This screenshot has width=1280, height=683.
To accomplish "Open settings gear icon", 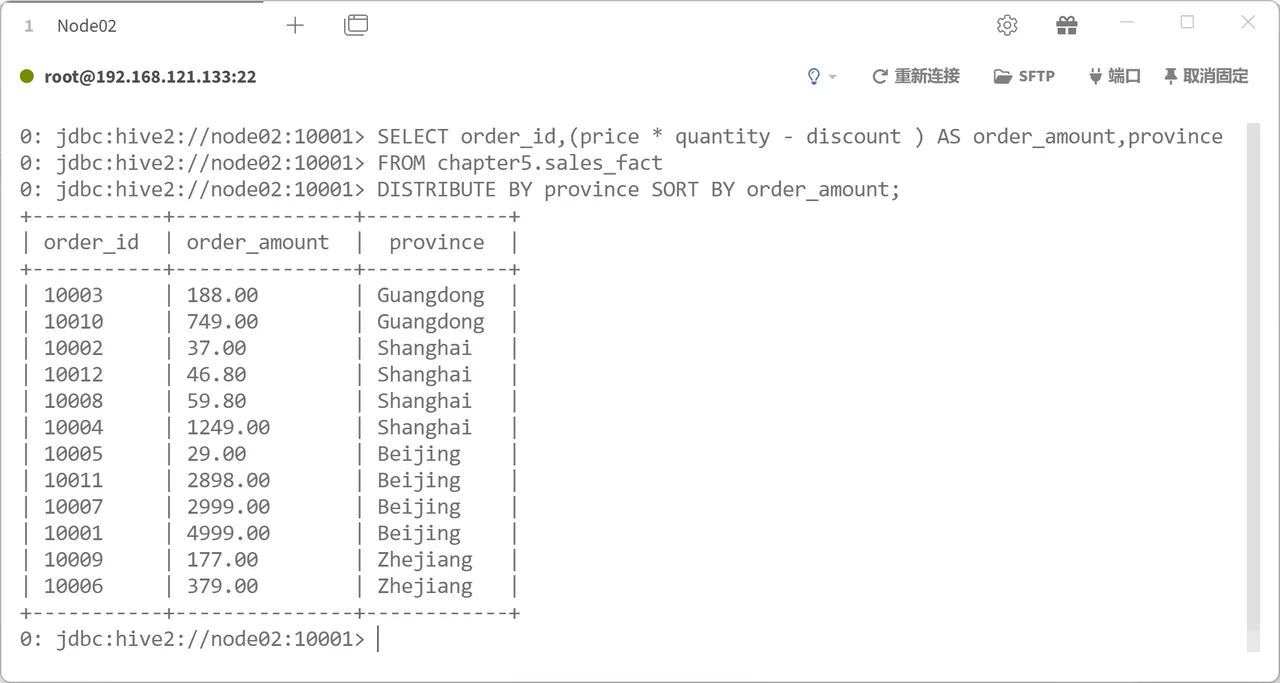I will pos(1007,25).
